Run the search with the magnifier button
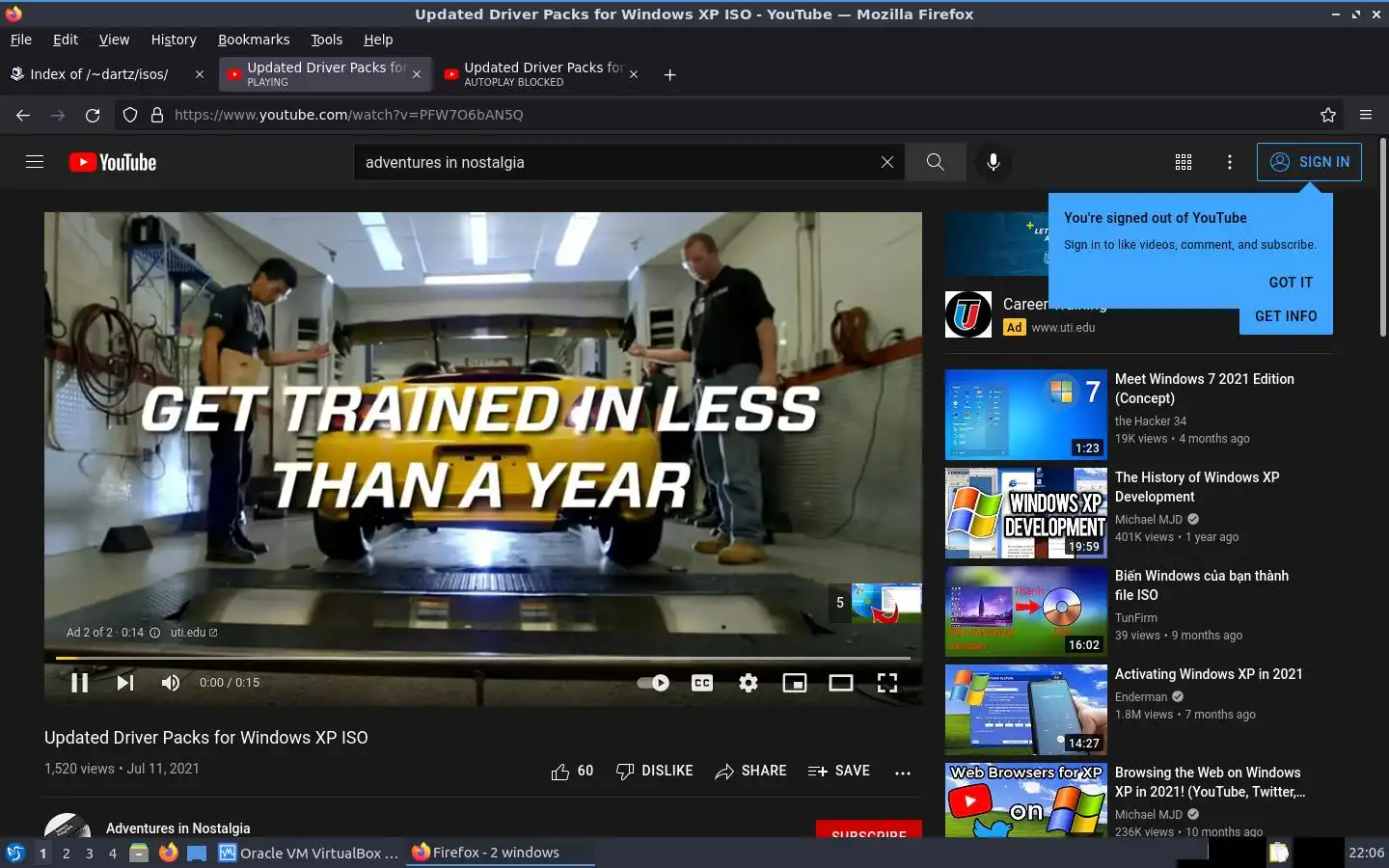Image resolution: width=1389 pixels, height=868 pixels. tap(936, 162)
